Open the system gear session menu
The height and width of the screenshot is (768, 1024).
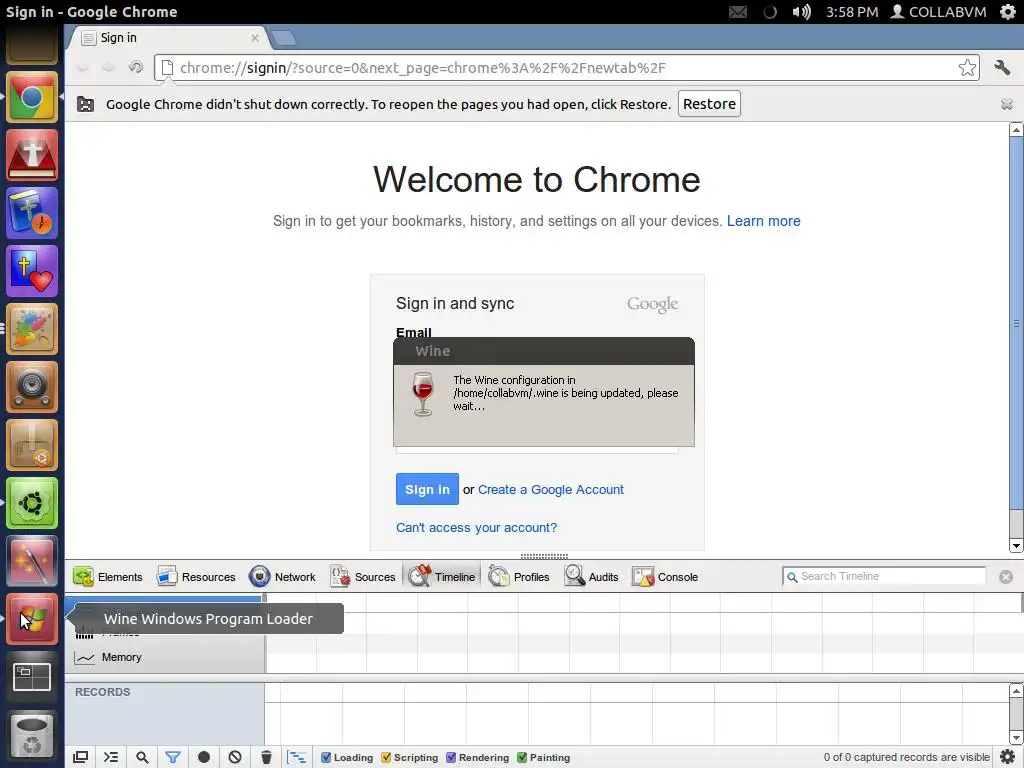(x=1008, y=12)
